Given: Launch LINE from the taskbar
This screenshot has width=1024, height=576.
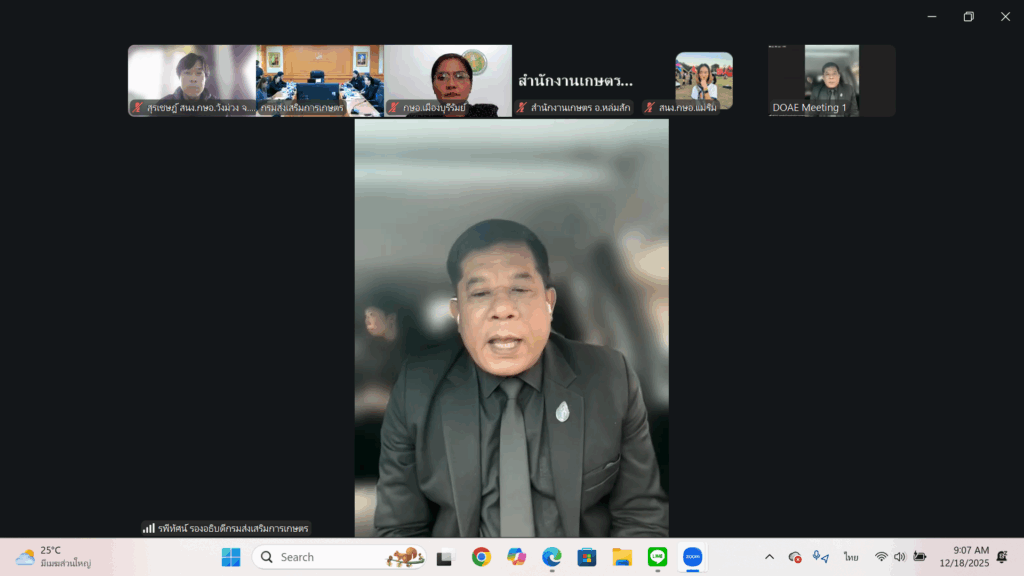Looking at the screenshot, I should coord(657,557).
